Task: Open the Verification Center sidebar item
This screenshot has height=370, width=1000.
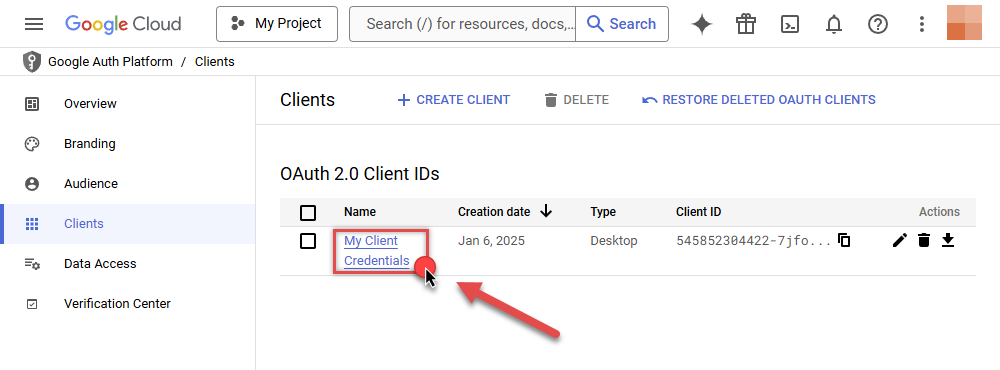Action: point(128,304)
